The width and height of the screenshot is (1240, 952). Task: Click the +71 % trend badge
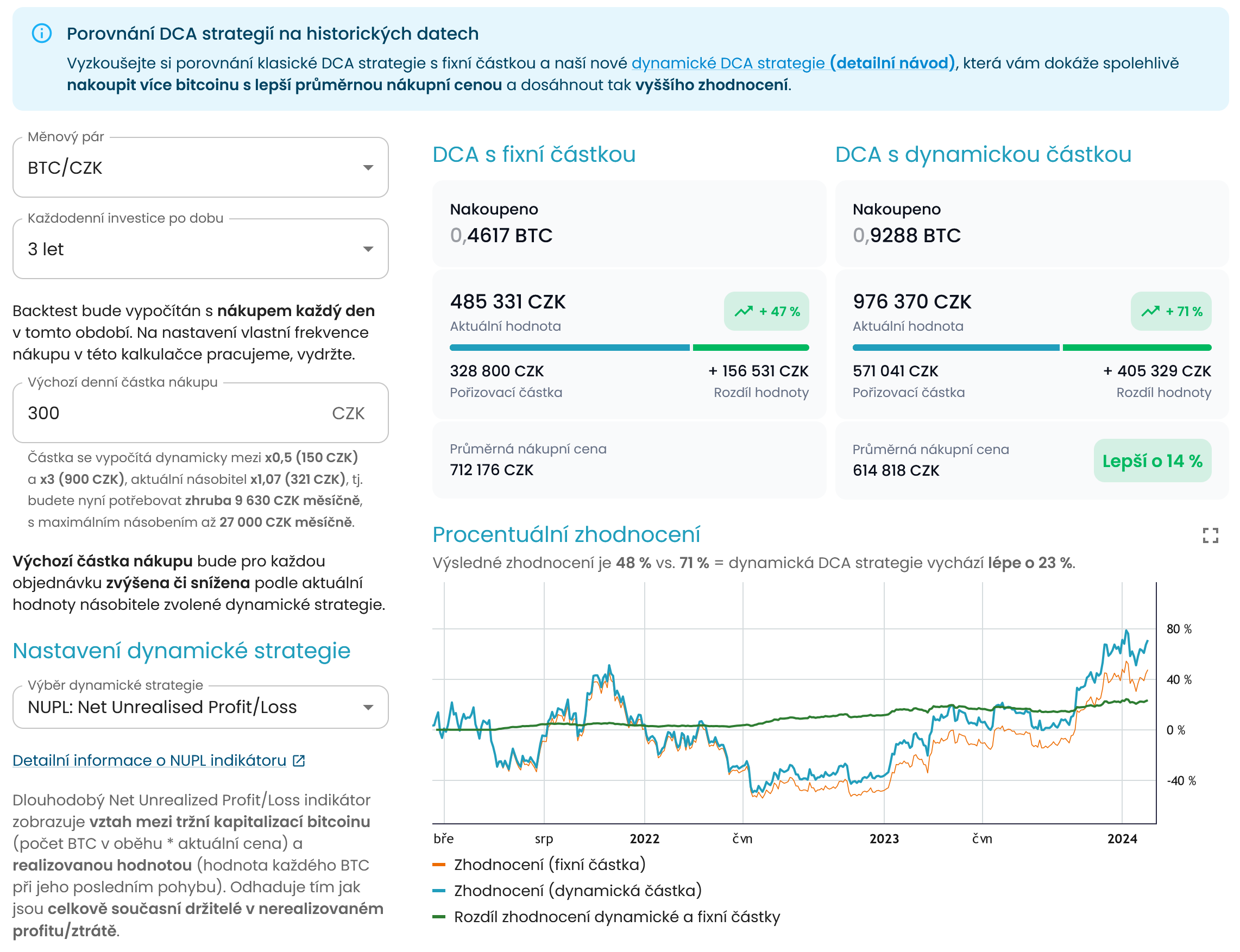1171,311
